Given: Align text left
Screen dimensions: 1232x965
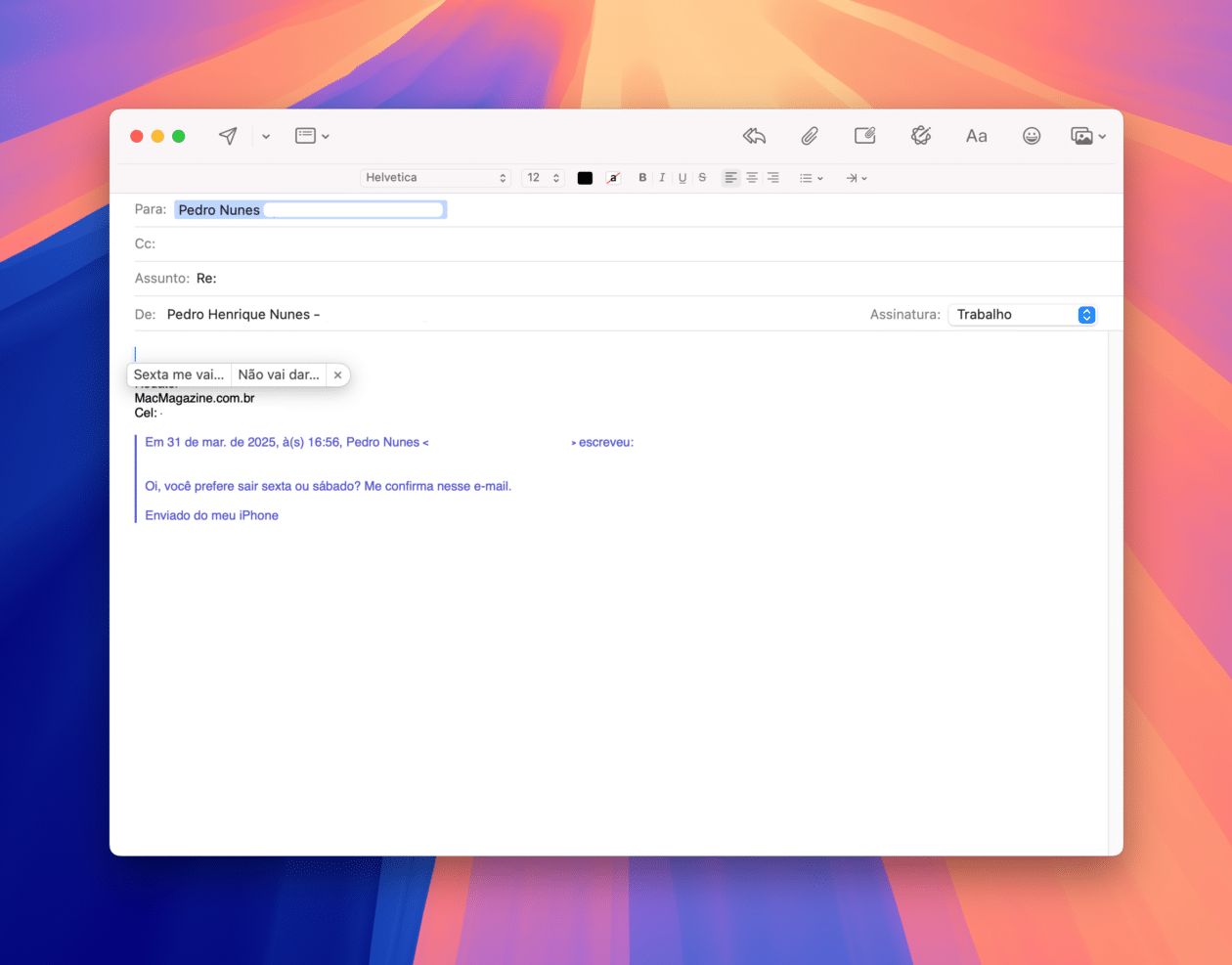Looking at the screenshot, I should click(x=730, y=178).
